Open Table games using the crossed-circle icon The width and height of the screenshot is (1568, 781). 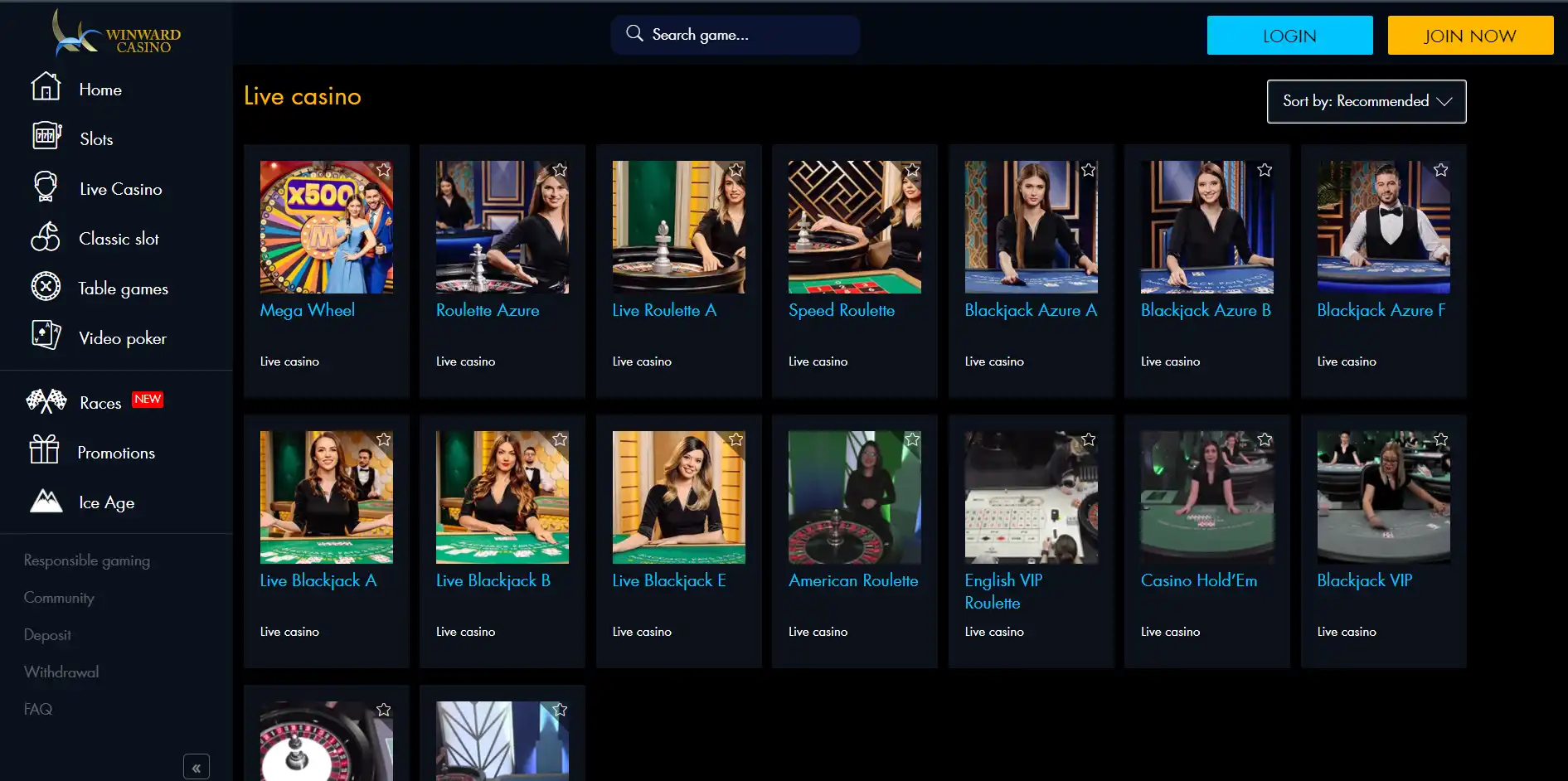[x=45, y=286]
